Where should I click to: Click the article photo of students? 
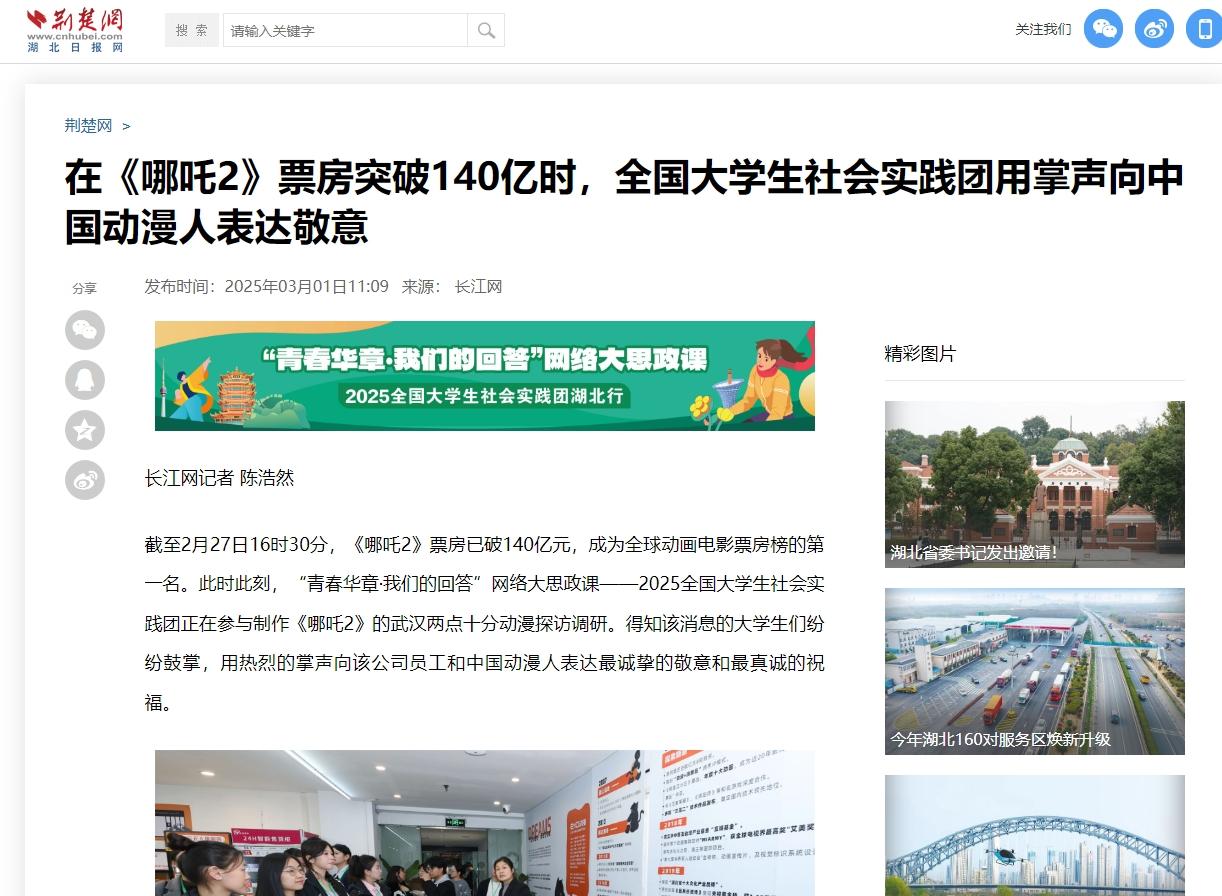click(x=485, y=823)
